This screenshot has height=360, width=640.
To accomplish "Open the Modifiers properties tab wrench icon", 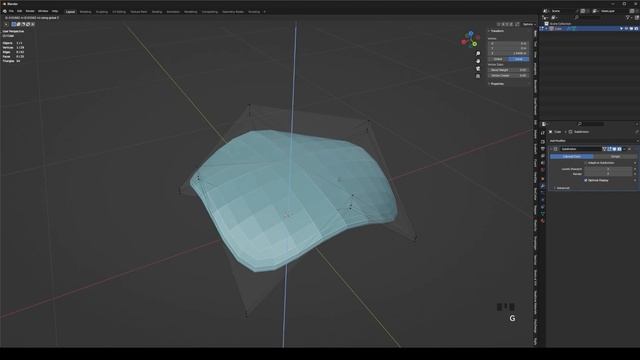I will pos(542,186).
